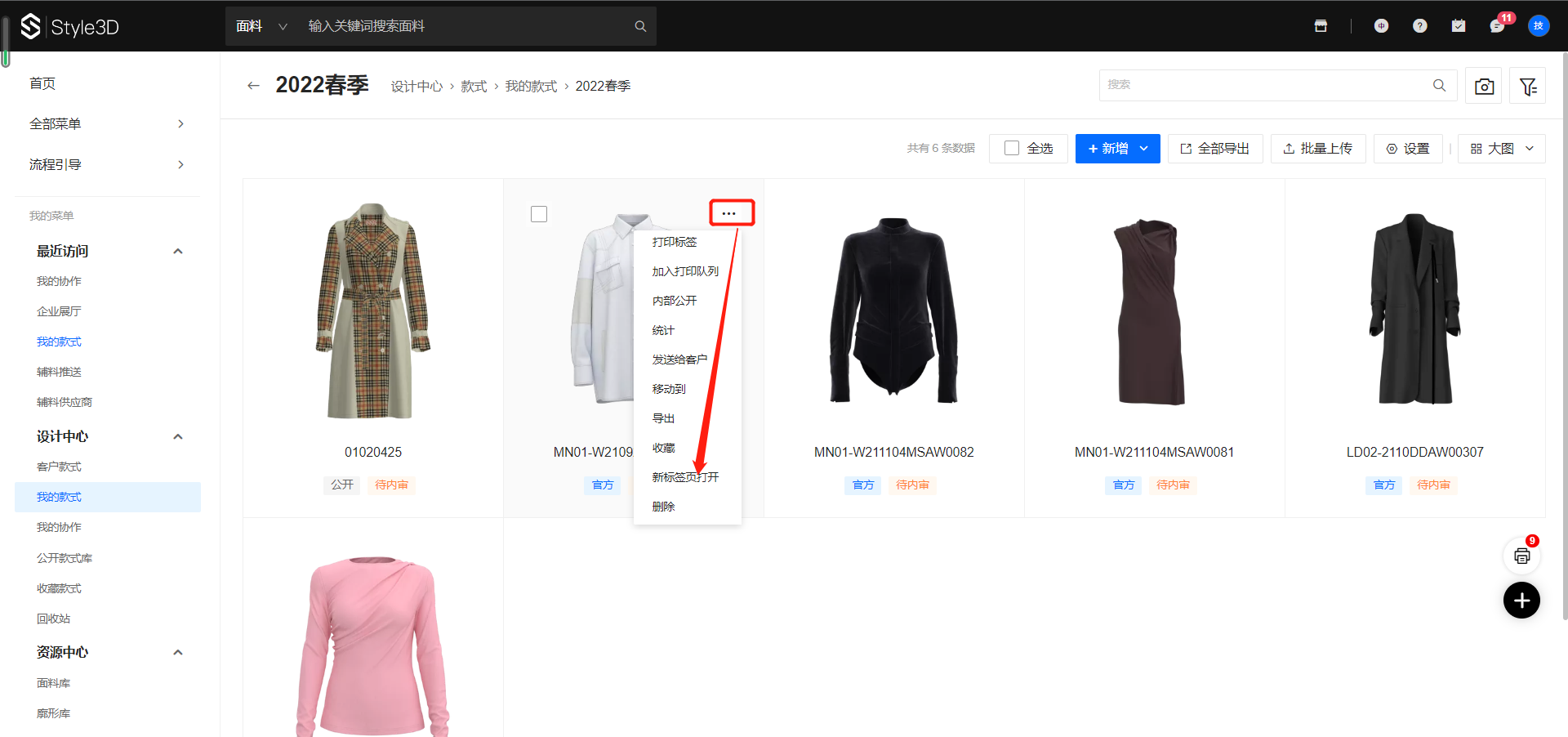This screenshot has height=737, width=1568.
Task: Open the store icon in header
Action: [1321, 26]
